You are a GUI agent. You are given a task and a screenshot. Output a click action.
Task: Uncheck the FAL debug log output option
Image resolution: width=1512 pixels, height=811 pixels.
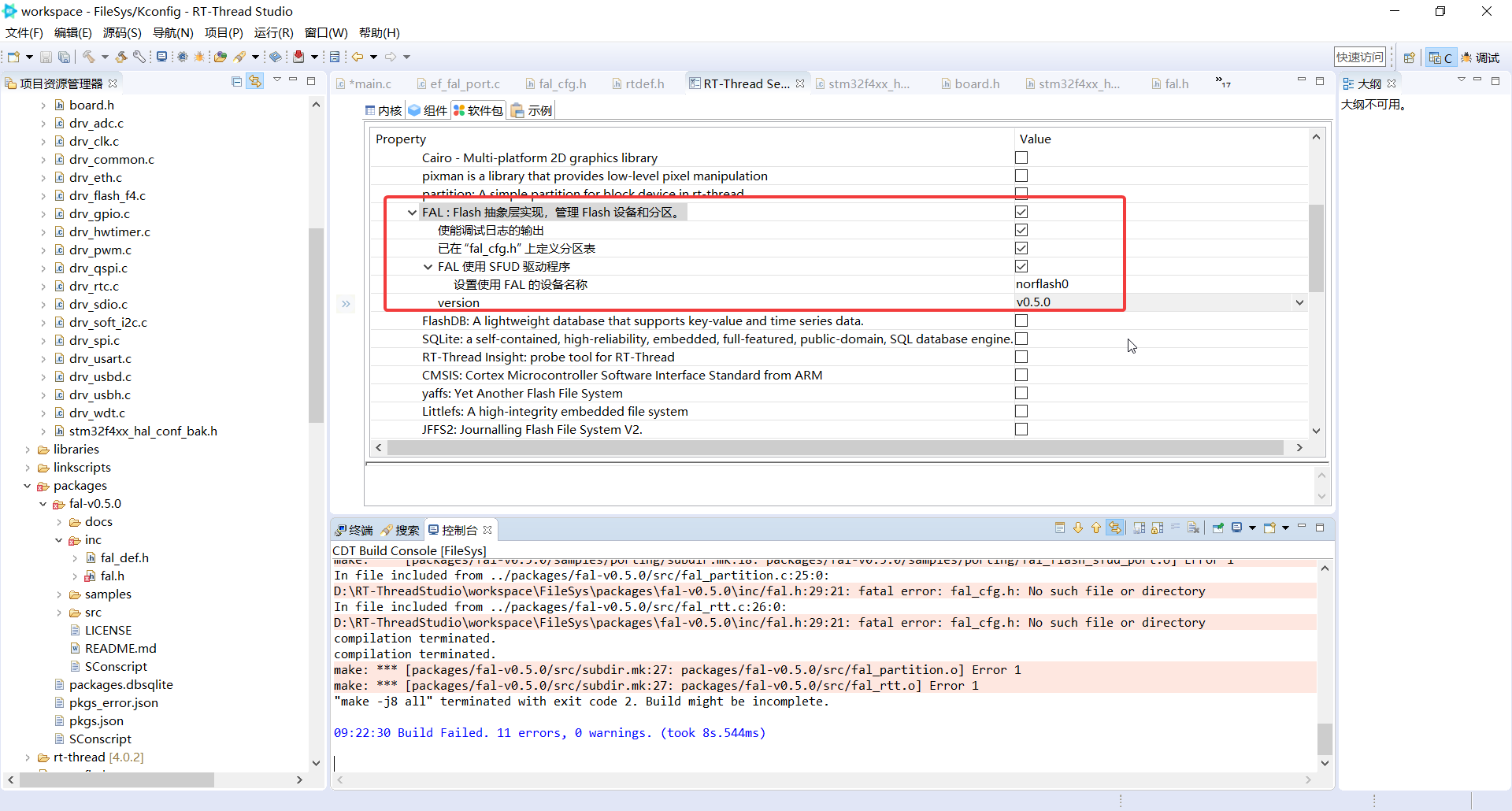pos(1021,230)
